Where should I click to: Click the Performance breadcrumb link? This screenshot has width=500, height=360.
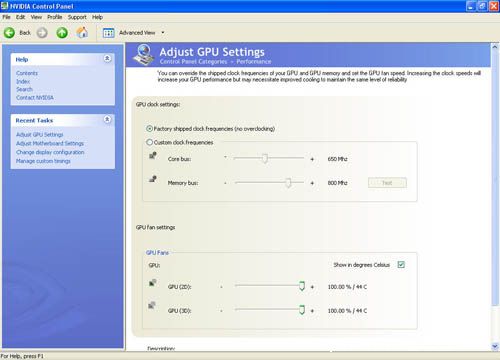(x=254, y=62)
